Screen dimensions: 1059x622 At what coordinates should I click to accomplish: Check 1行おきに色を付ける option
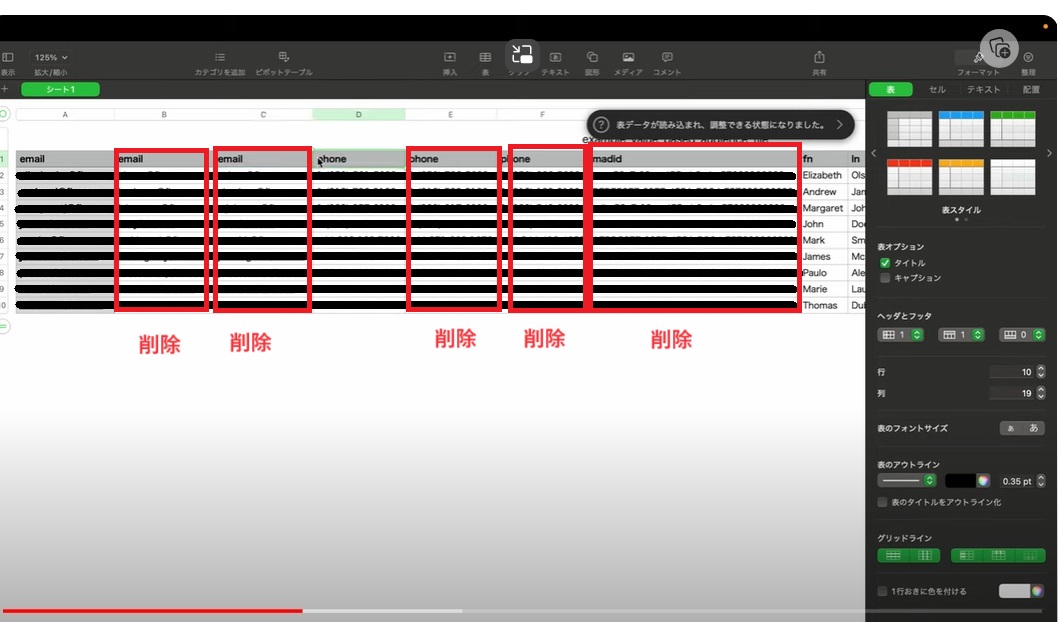pos(882,591)
